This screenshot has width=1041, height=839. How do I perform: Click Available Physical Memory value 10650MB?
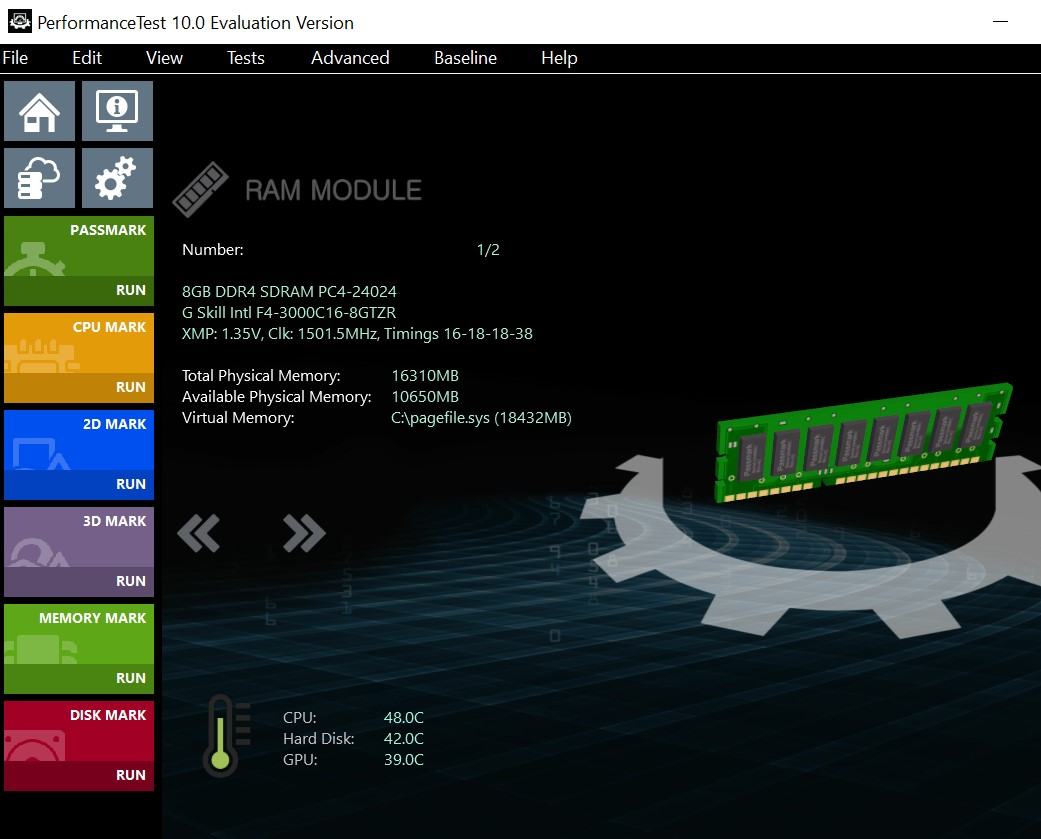tap(425, 397)
